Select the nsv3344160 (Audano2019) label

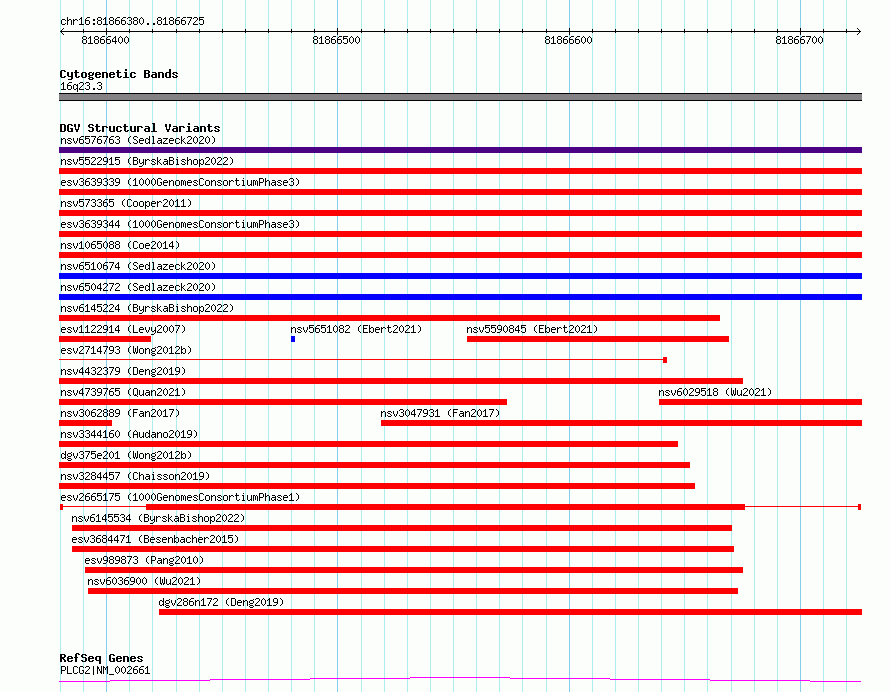(129, 434)
